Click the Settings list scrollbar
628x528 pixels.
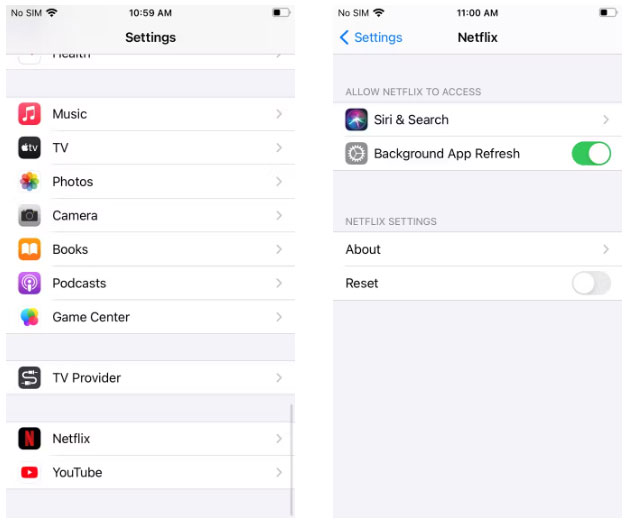pos(292,460)
